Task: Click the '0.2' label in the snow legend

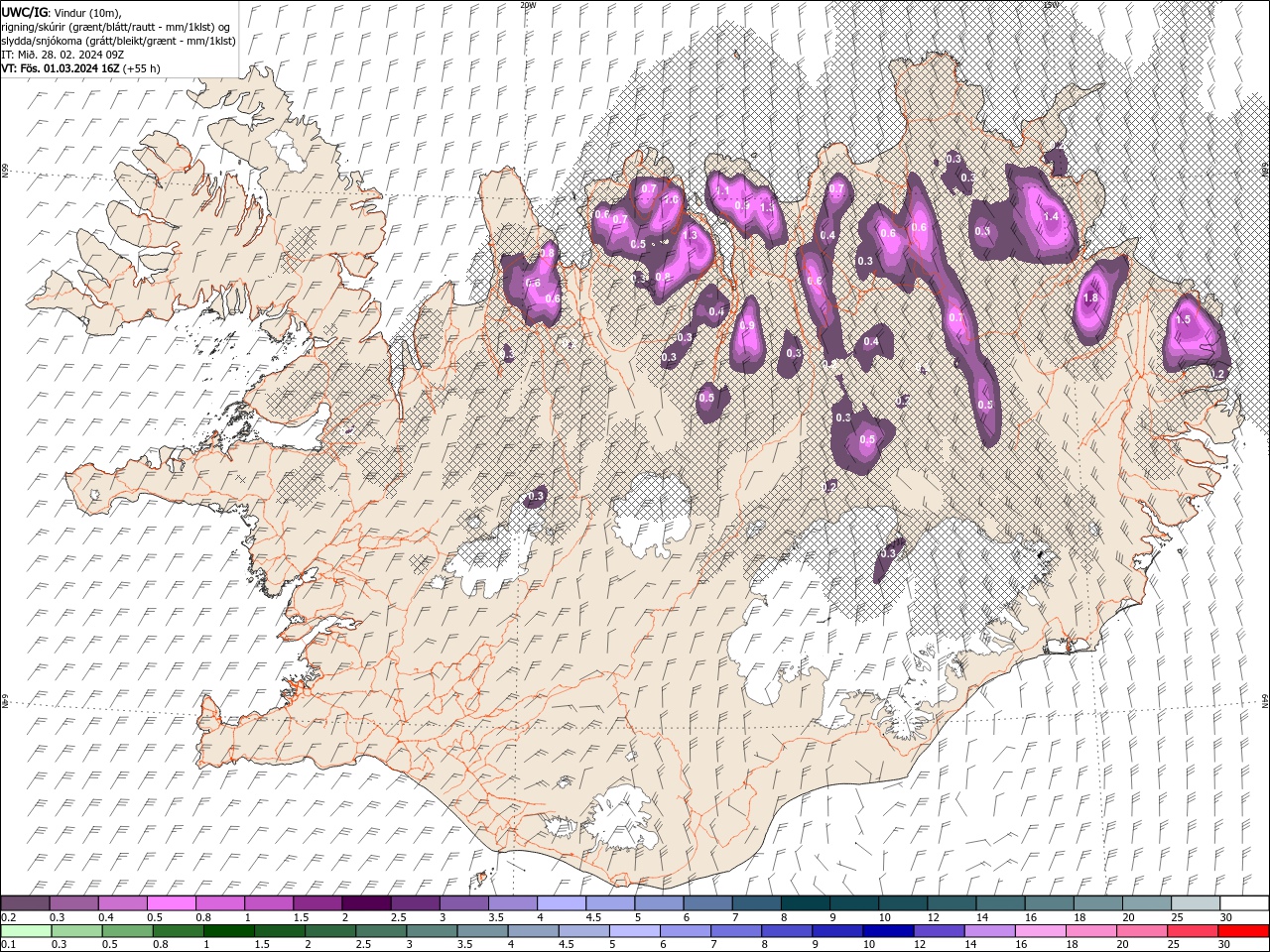Action: [8, 917]
